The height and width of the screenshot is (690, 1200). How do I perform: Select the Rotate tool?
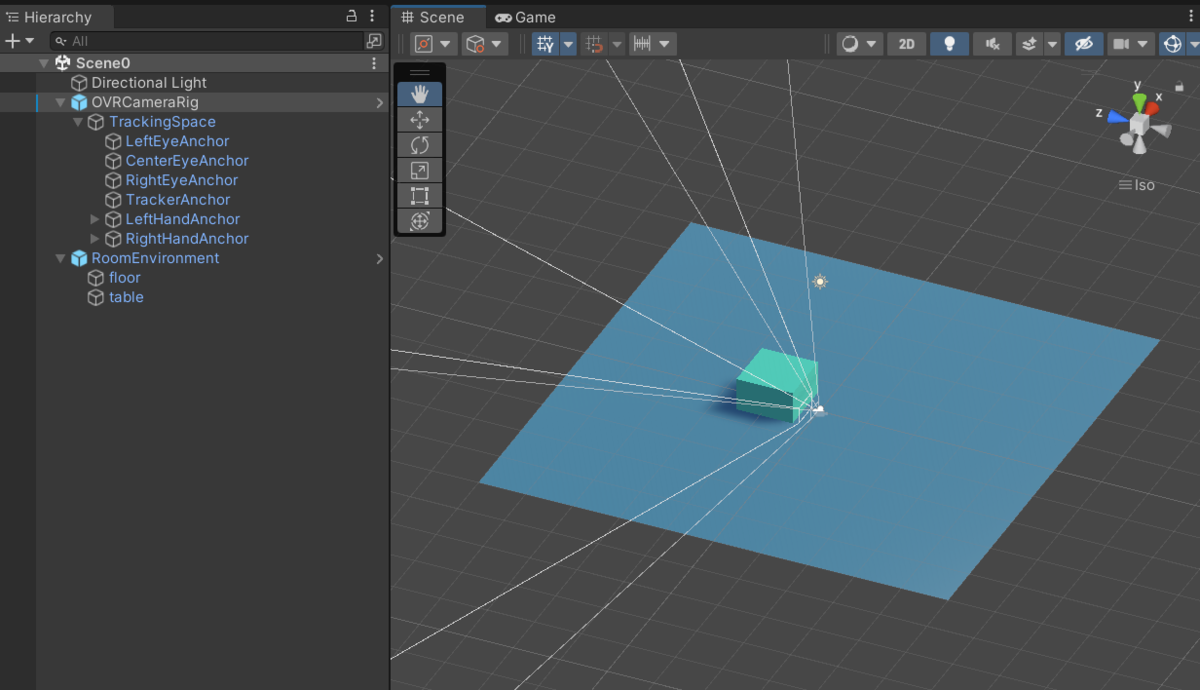click(419, 144)
